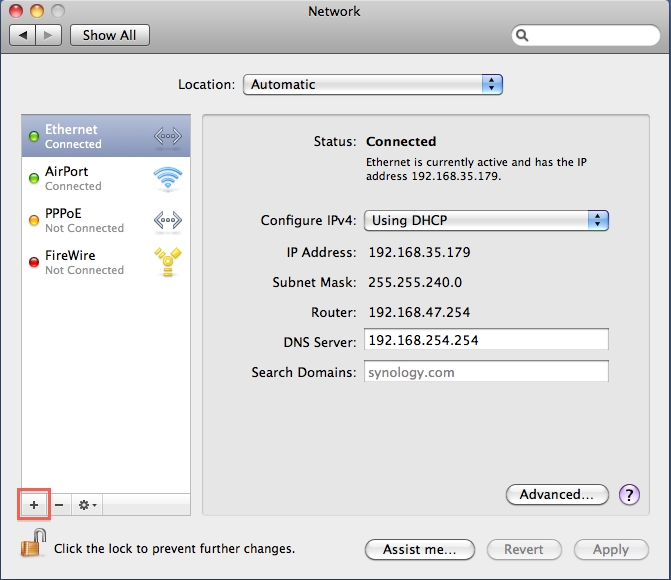Click the lock icon to prevent changes
The image size is (671, 580).
(x=33, y=543)
